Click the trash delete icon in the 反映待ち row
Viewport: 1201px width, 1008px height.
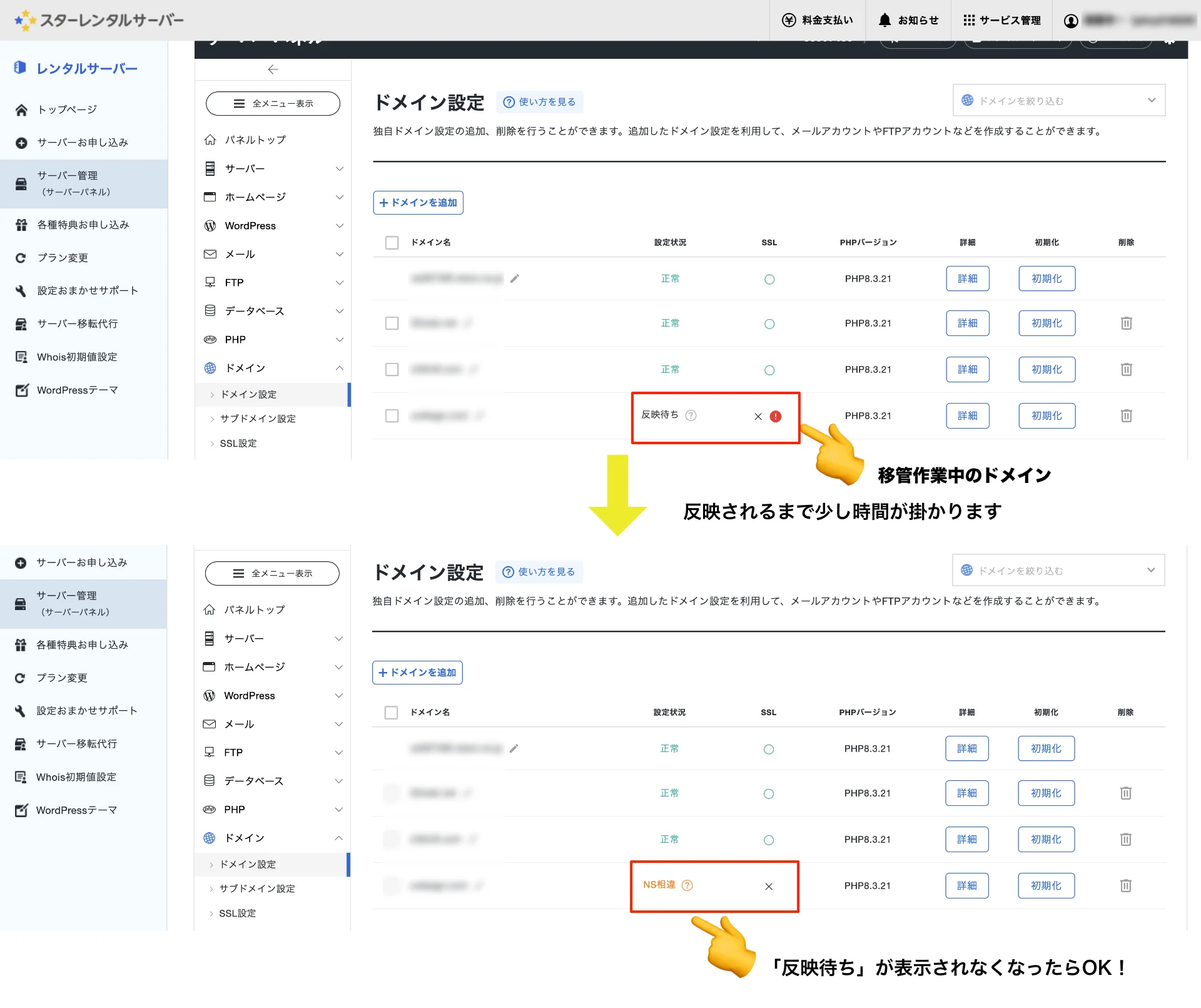click(x=1126, y=415)
